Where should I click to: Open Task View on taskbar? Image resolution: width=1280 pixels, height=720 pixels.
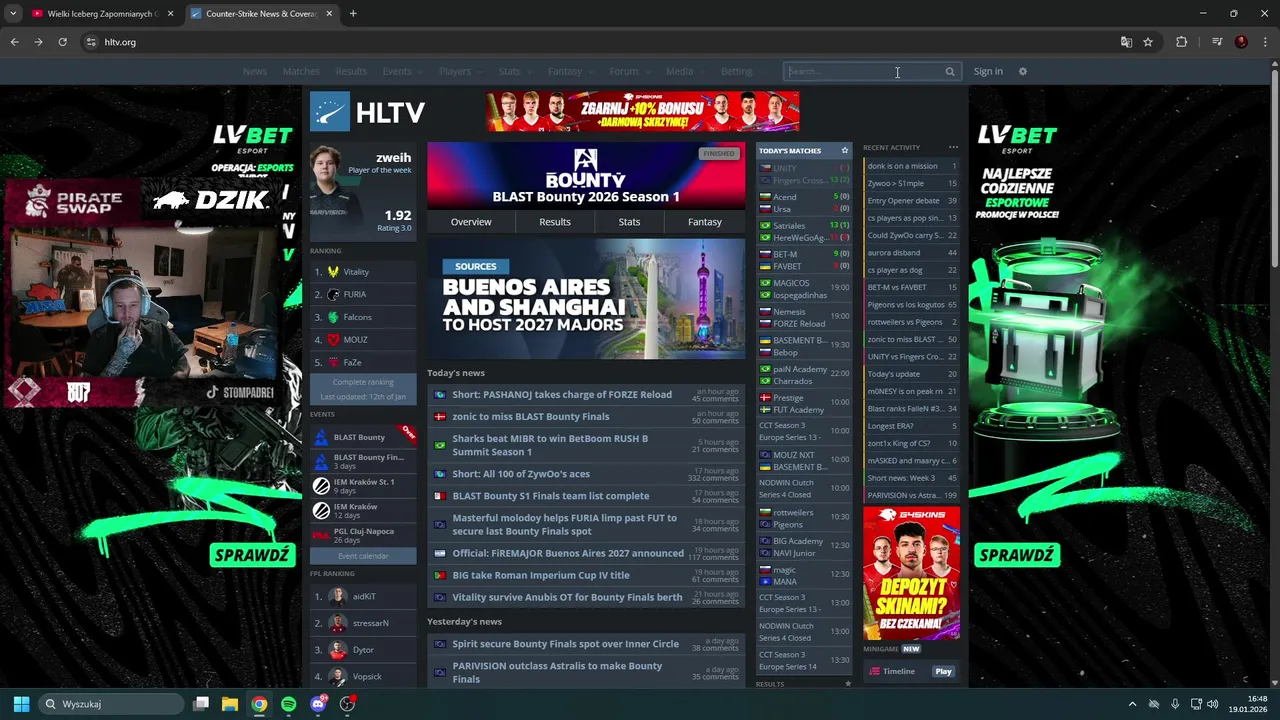[x=200, y=704]
